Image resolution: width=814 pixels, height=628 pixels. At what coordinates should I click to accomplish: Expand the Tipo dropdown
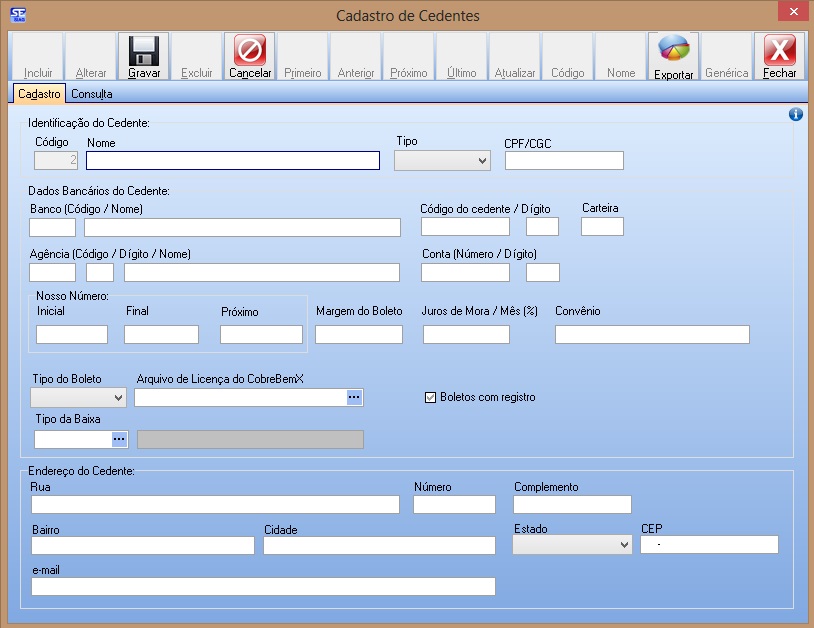pyautogui.click(x=442, y=160)
